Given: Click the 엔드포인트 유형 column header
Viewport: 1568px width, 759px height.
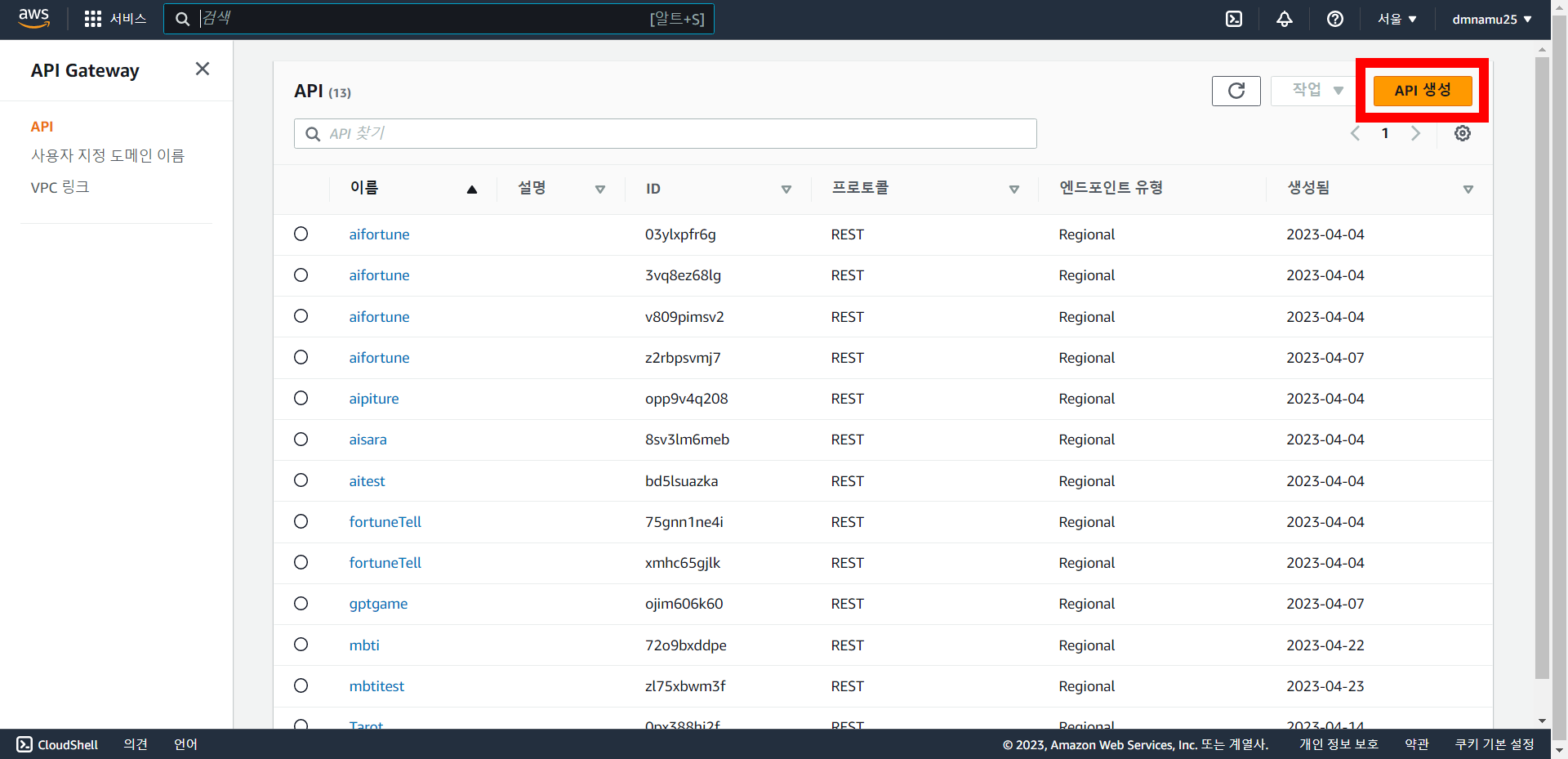Looking at the screenshot, I should [1111, 188].
